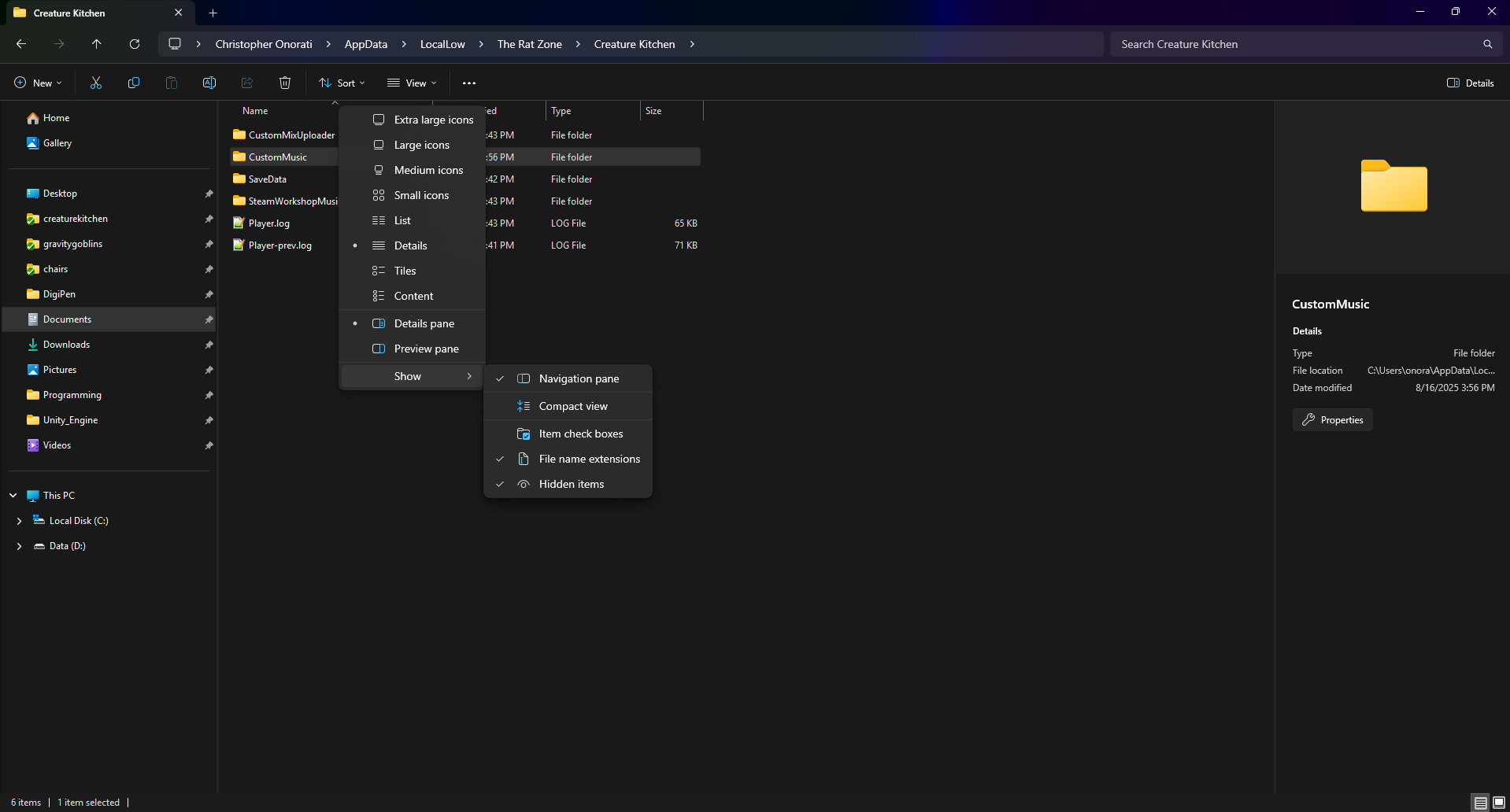The width and height of the screenshot is (1510, 812).
Task: Open the Sort dropdown
Action: pyautogui.click(x=342, y=83)
